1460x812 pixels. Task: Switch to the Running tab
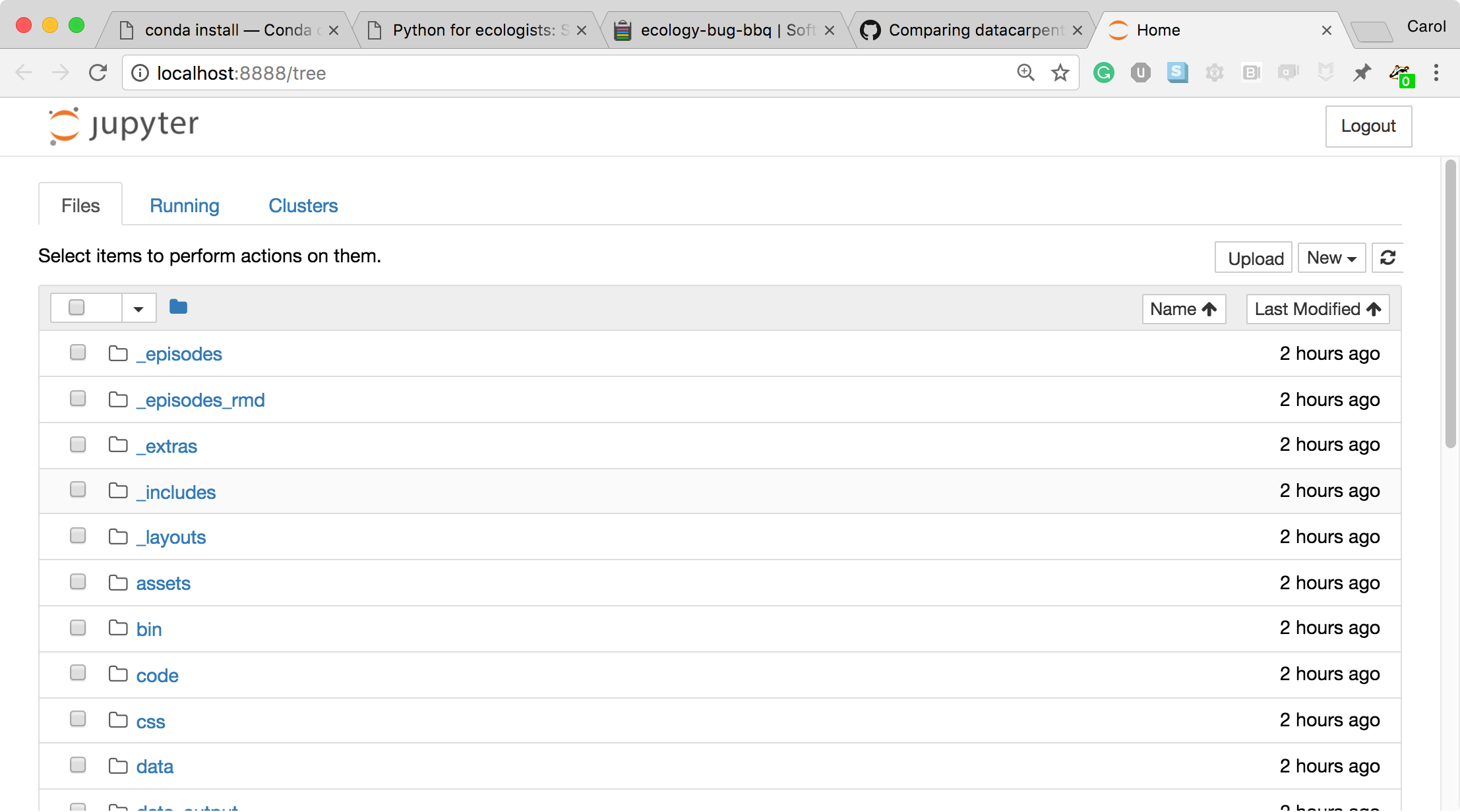[x=184, y=205]
